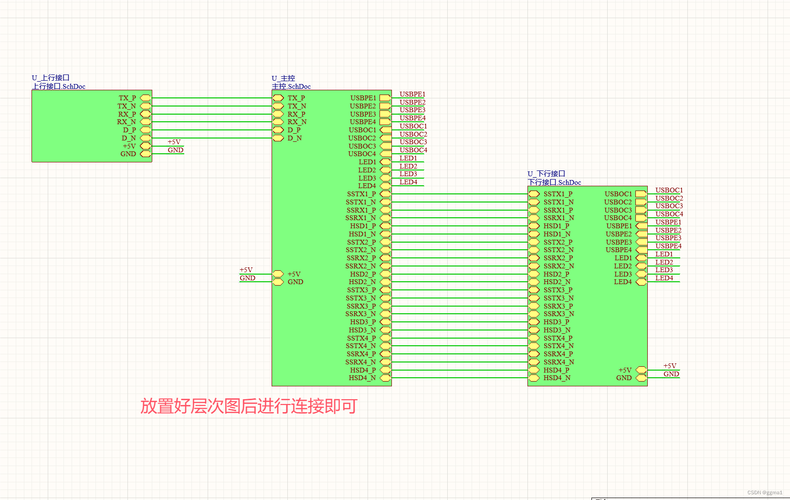This screenshot has width=790, height=500.
Task: Pick +5V net label left of 主控 sheet
Action: [x=246, y=270]
